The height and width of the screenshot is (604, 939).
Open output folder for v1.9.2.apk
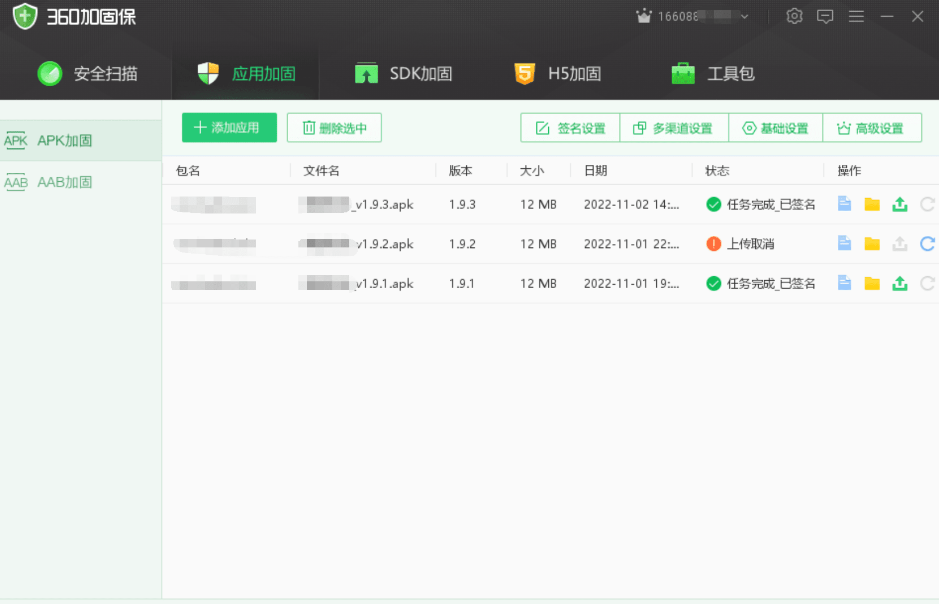point(872,244)
